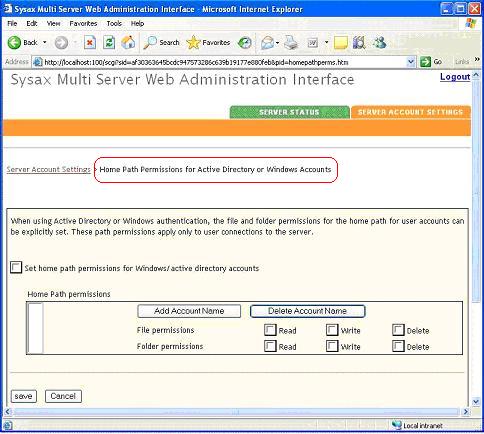The height and width of the screenshot is (434, 484).
Task: Stop page loading with the Stop icon
Action: [x=90, y=43]
